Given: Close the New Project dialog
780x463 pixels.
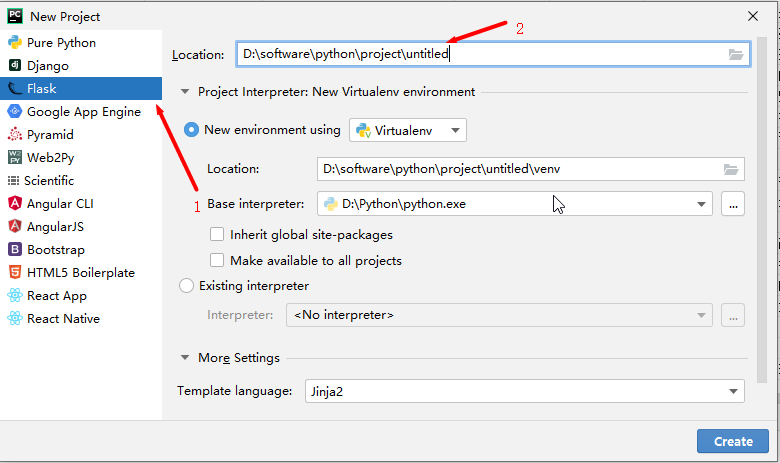Looking at the screenshot, I should [x=753, y=16].
